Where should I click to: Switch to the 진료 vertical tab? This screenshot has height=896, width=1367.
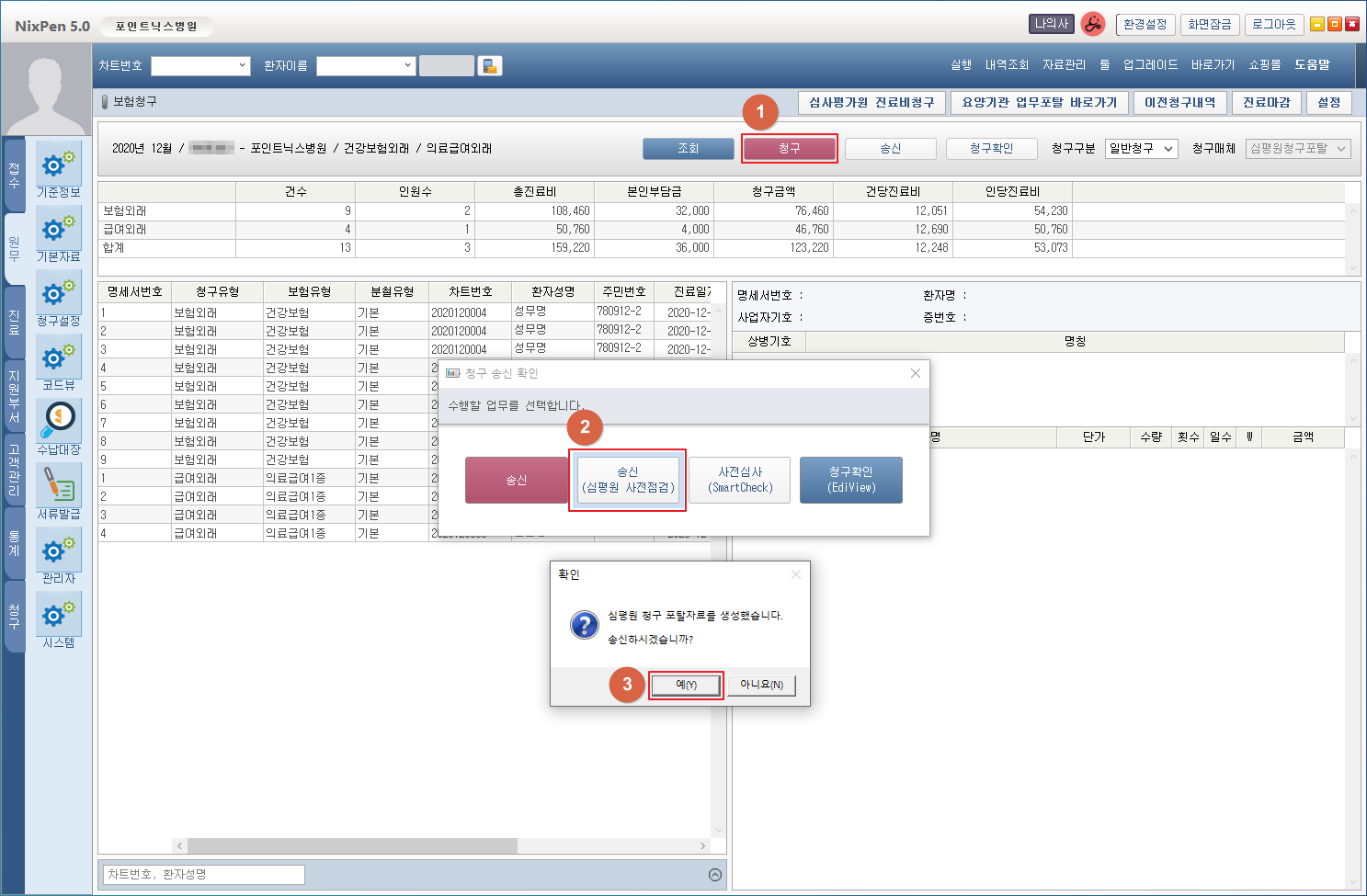coord(14,322)
